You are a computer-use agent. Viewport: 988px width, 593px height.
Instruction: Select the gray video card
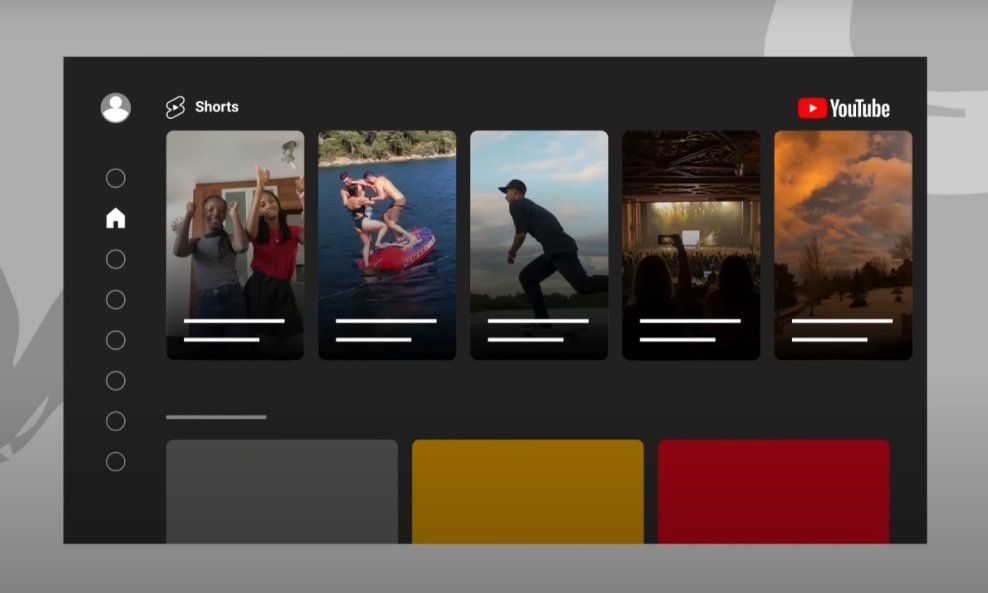click(282, 491)
